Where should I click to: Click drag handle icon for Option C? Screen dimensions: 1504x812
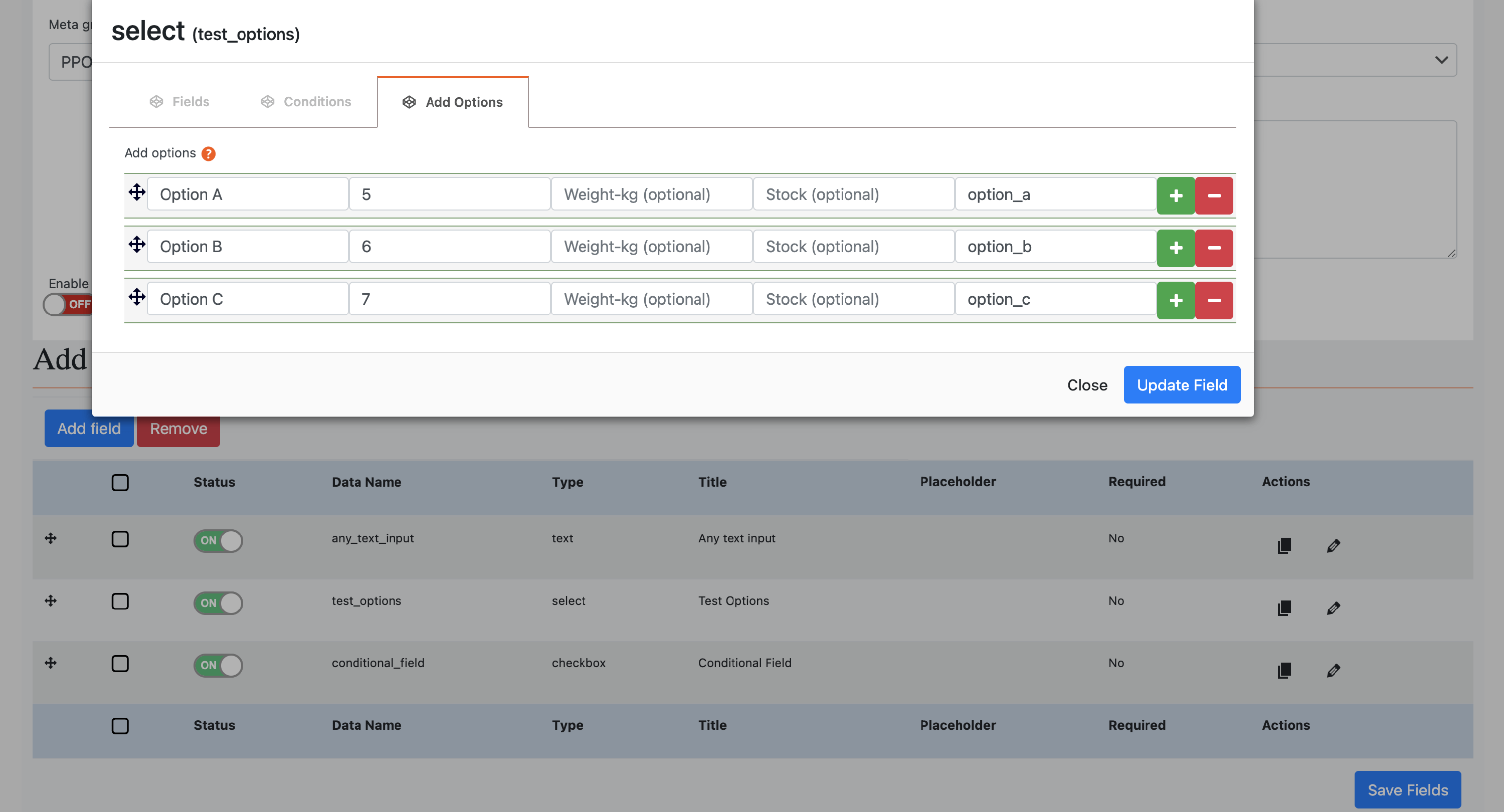point(137,297)
